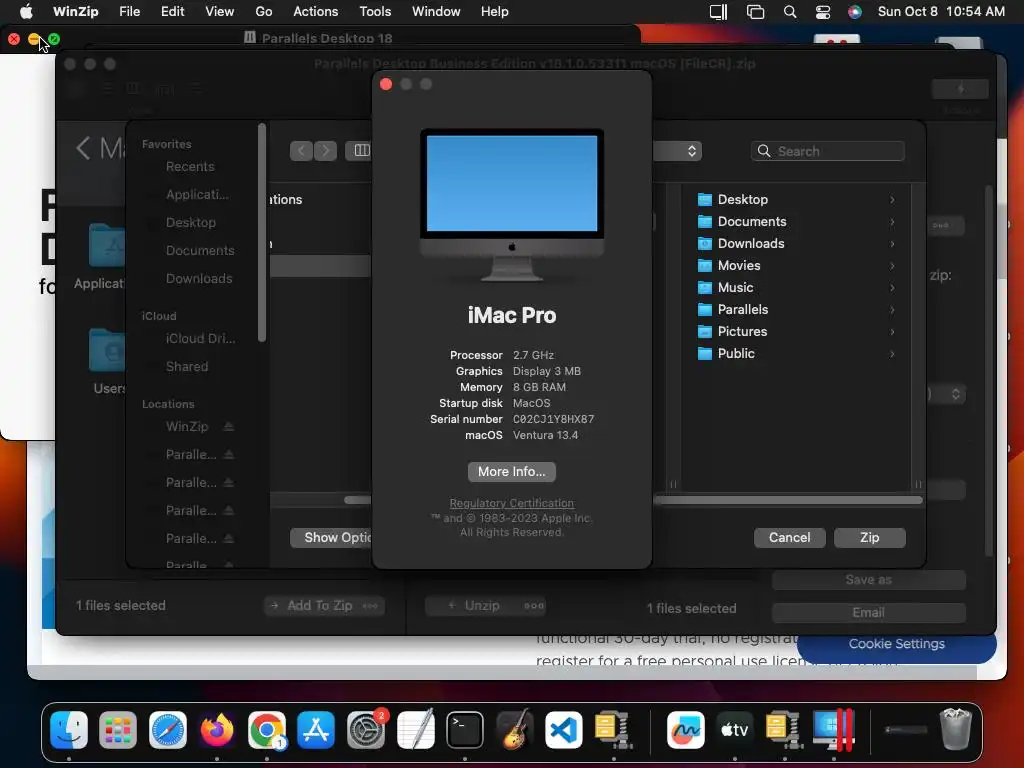This screenshot has width=1024, height=768.
Task: Launch Firefox from the dock
Action: pos(217,729)
